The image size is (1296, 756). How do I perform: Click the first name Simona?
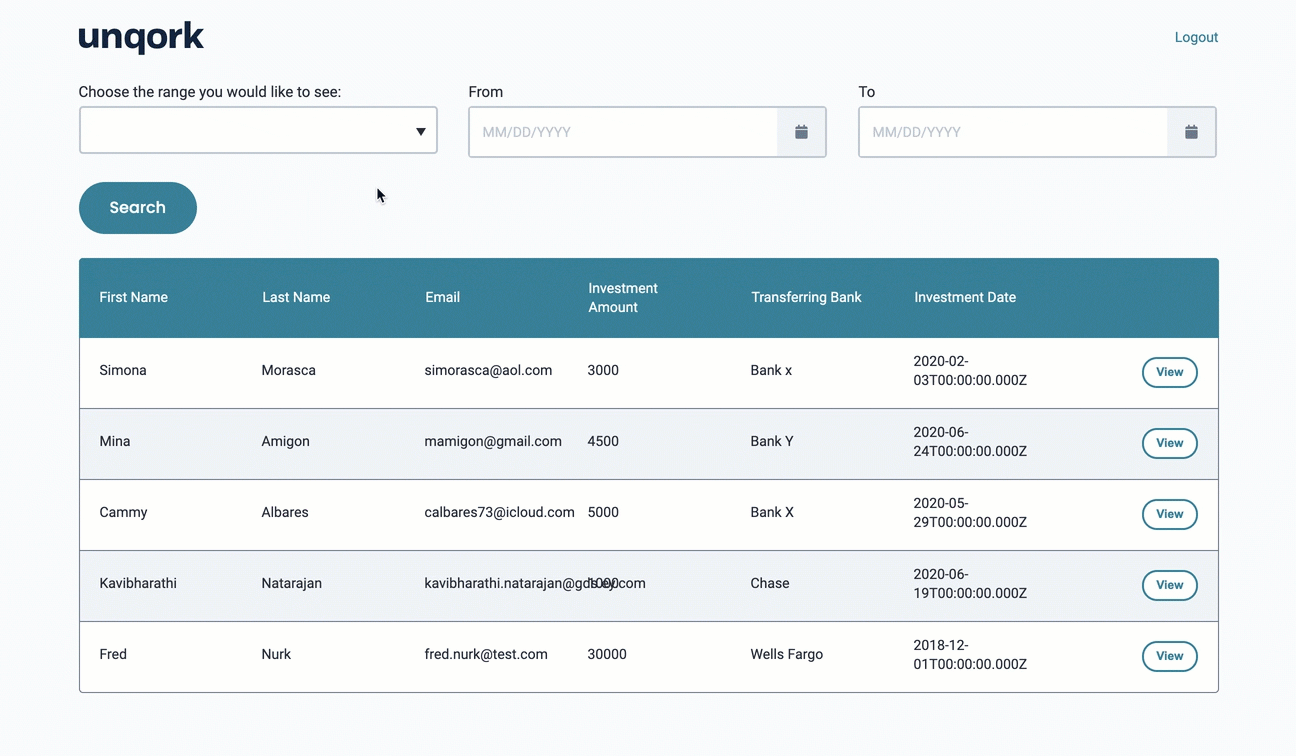point(123,370)
